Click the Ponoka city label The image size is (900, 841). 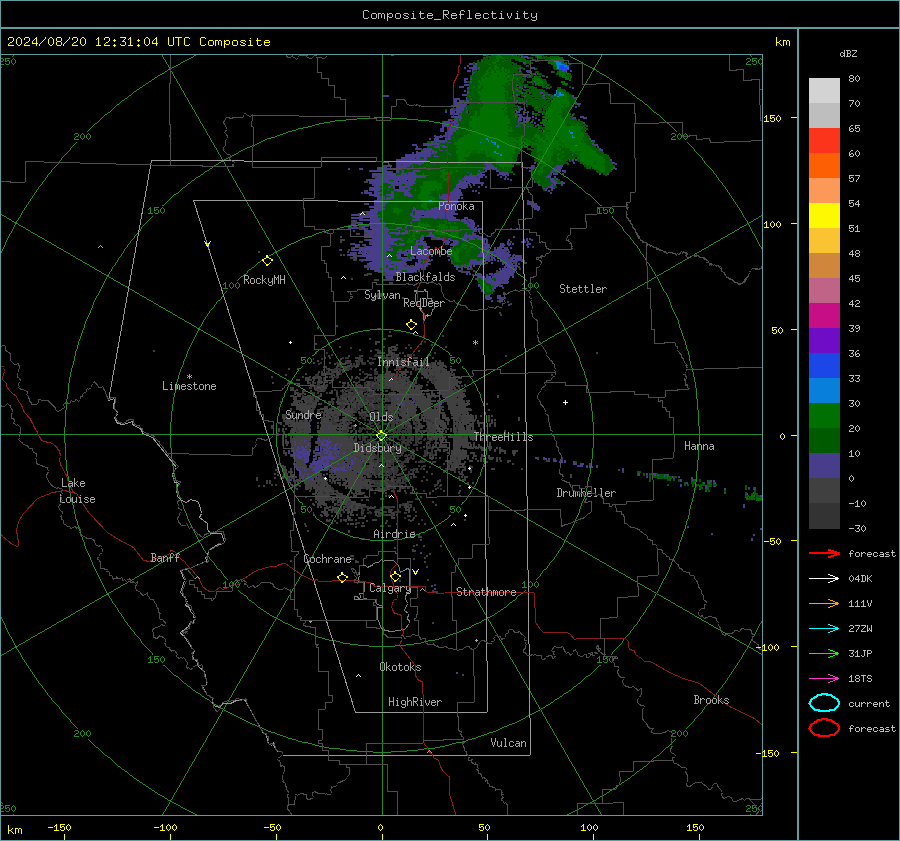(456, 206)
